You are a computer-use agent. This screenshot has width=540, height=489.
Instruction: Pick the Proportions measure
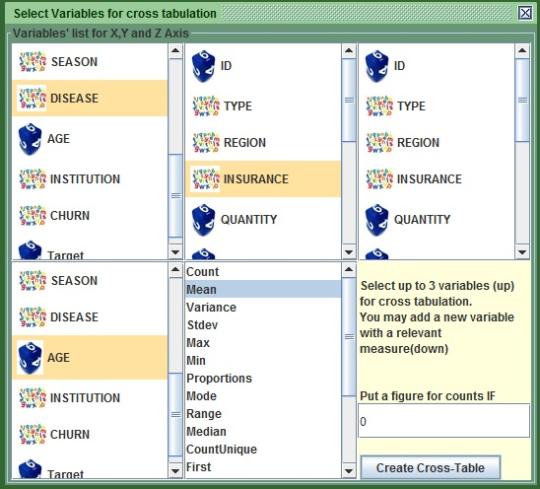[263, 378]
